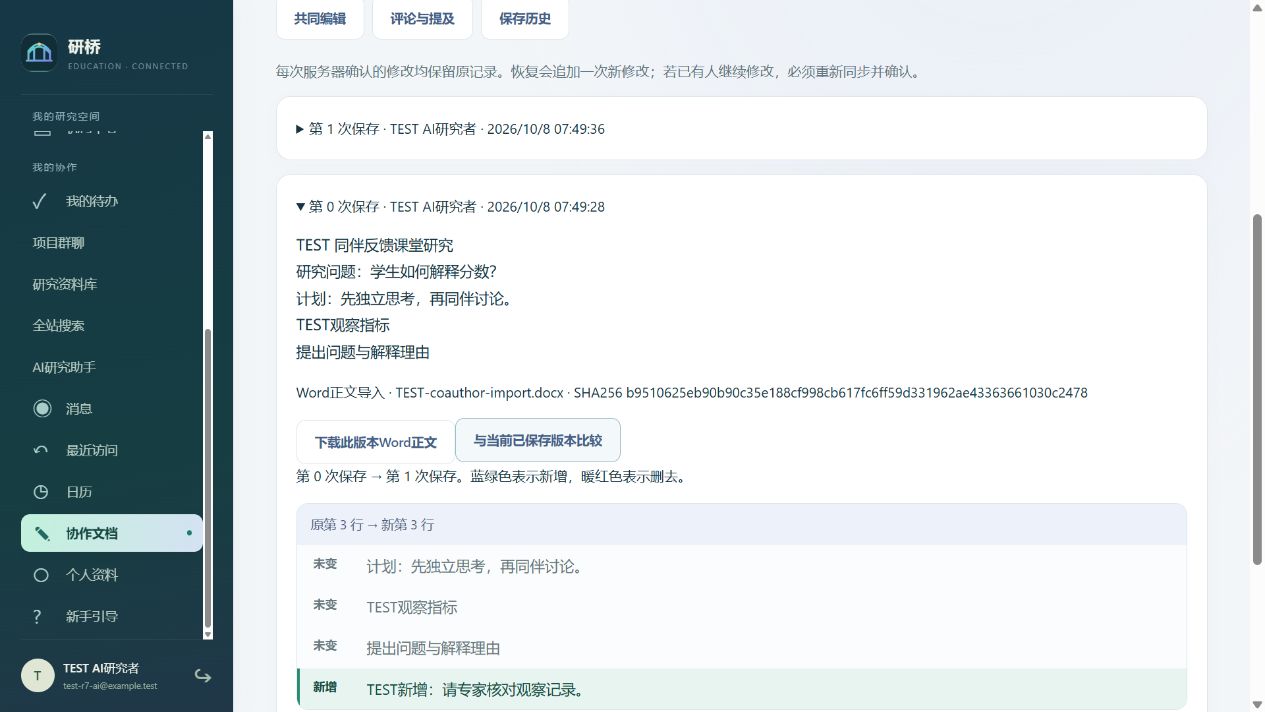Viewport: 1265px width, 712px height.
Task: Click the 新手引导 question mark icon
Action: click(37, 617)
